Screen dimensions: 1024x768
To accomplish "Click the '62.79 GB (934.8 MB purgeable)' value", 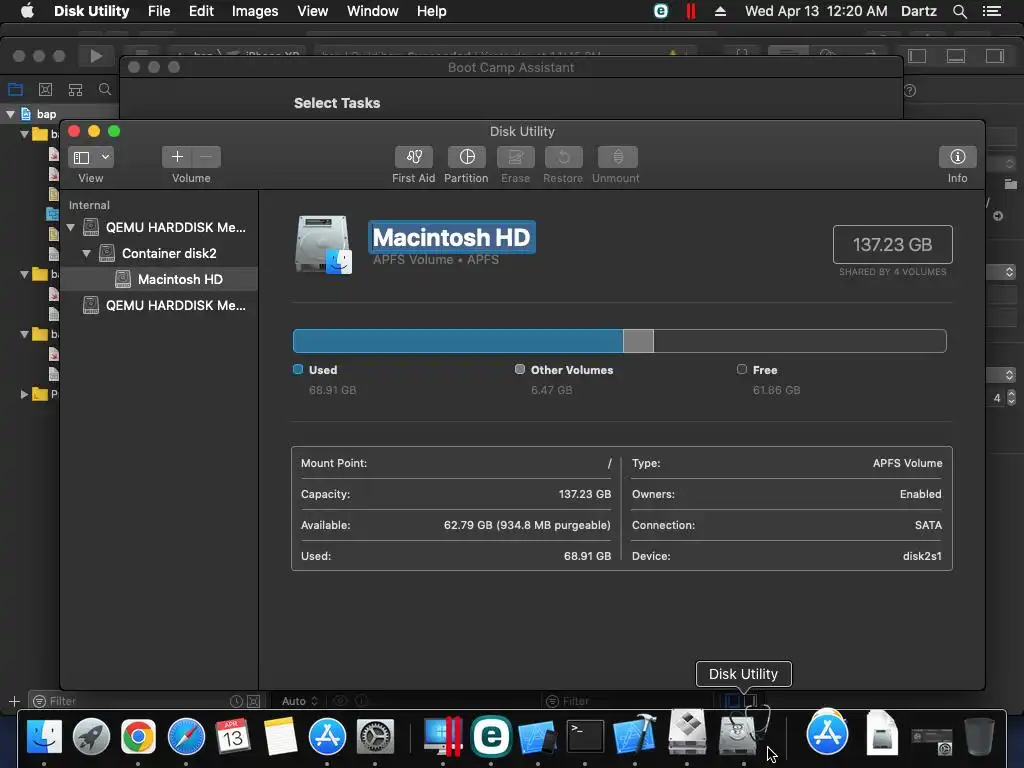I will pos(527,525).
